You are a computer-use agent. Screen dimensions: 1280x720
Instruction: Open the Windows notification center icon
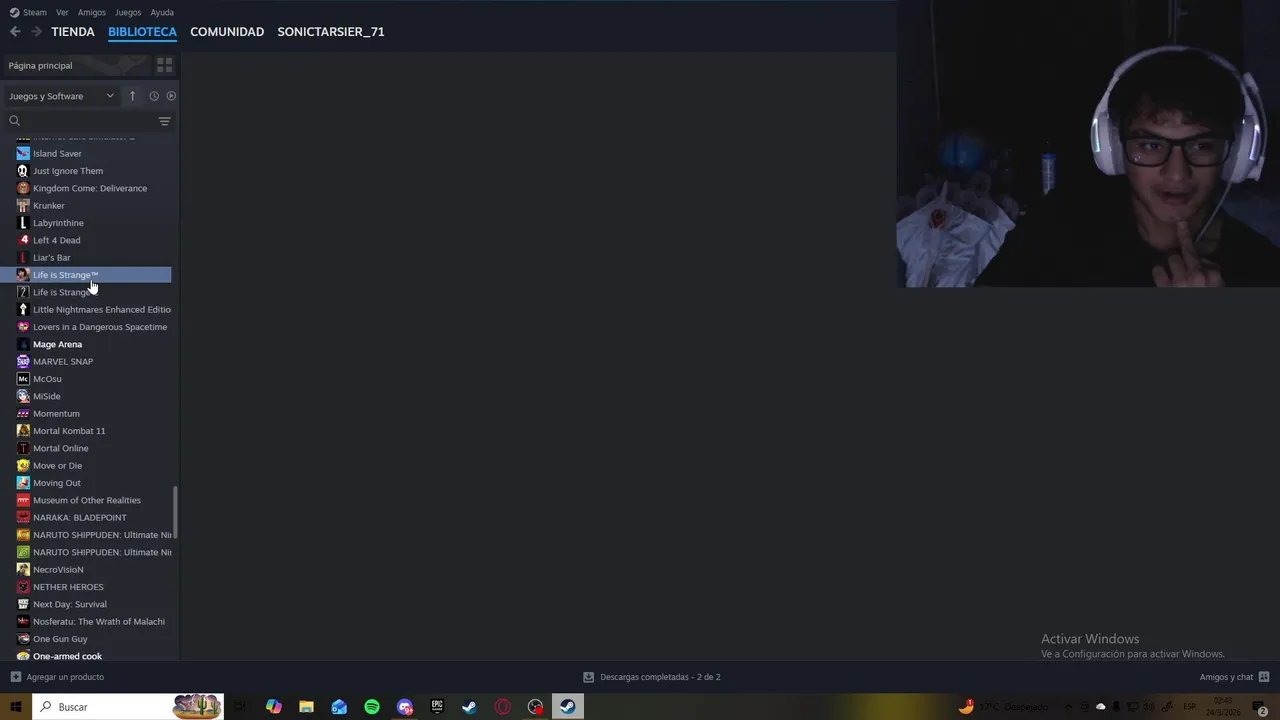1260,707
